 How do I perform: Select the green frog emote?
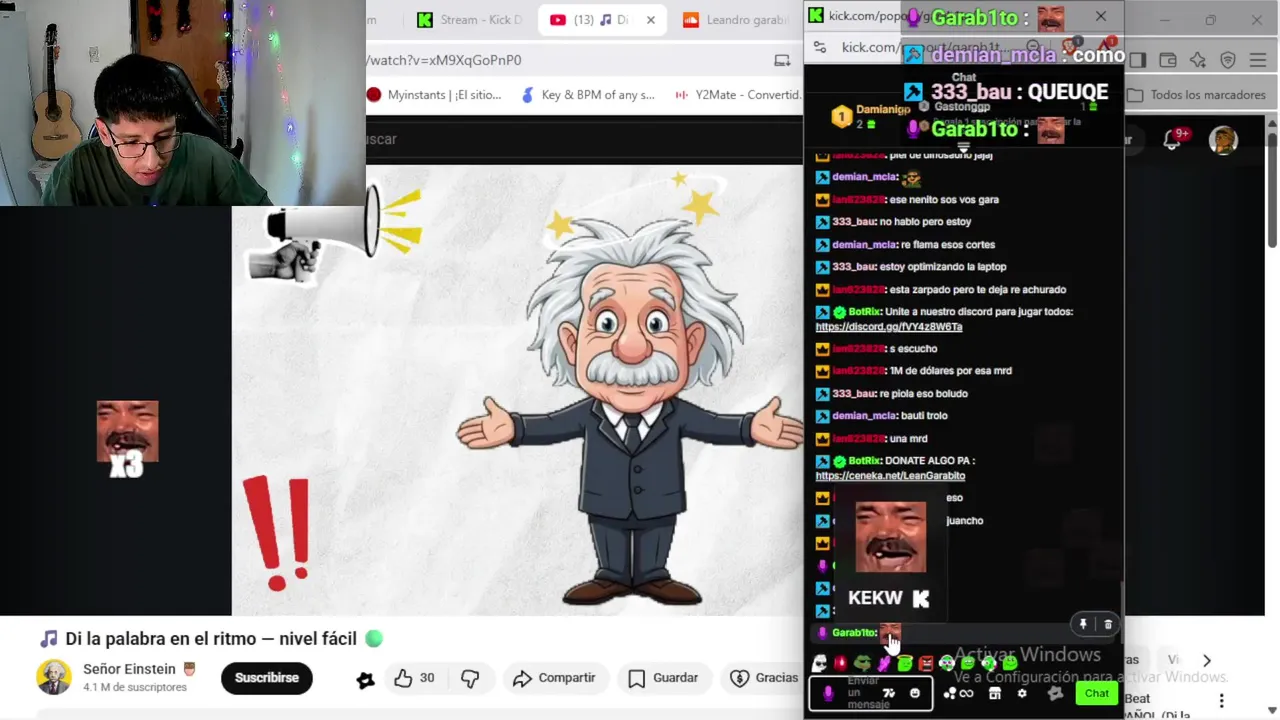coord(862,663)
